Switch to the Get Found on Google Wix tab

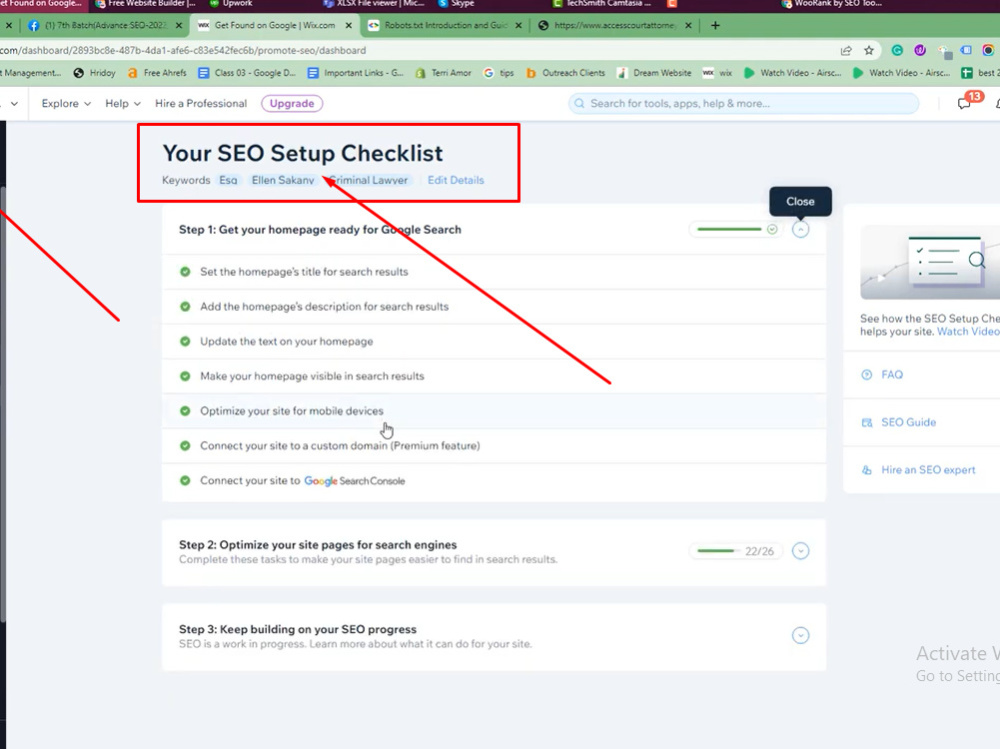point(275,26)
